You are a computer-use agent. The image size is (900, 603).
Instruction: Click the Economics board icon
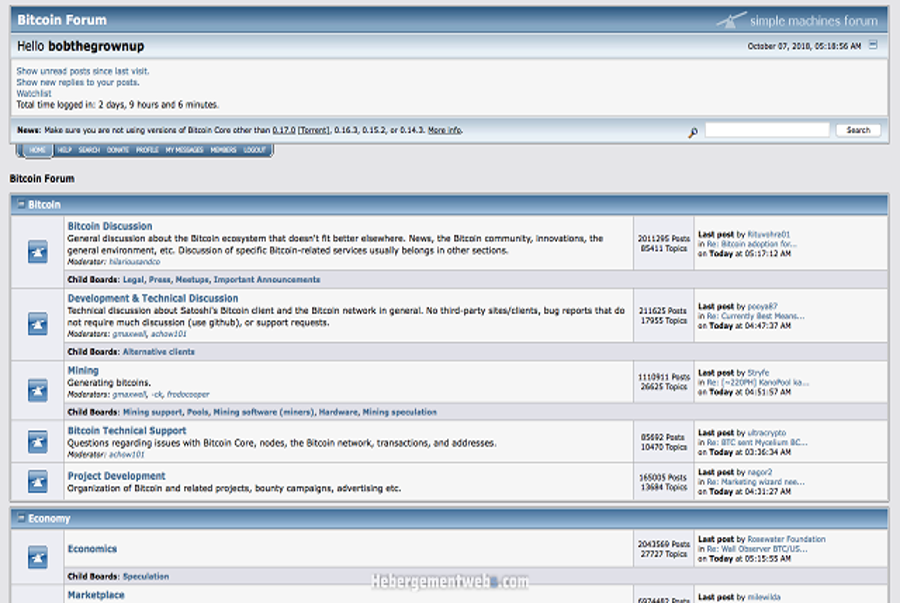(38, 557)
